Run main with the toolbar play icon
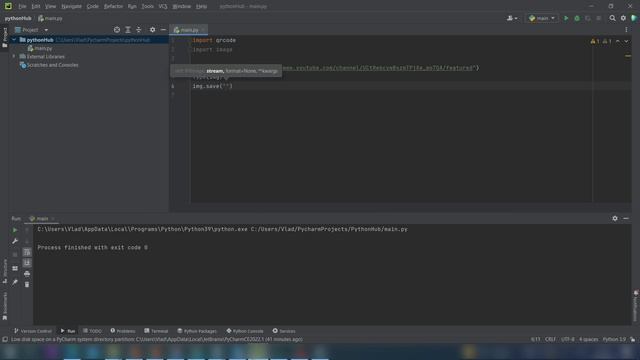Image resolution: width=640 pixels, height=360 pixels. [566, 18]
